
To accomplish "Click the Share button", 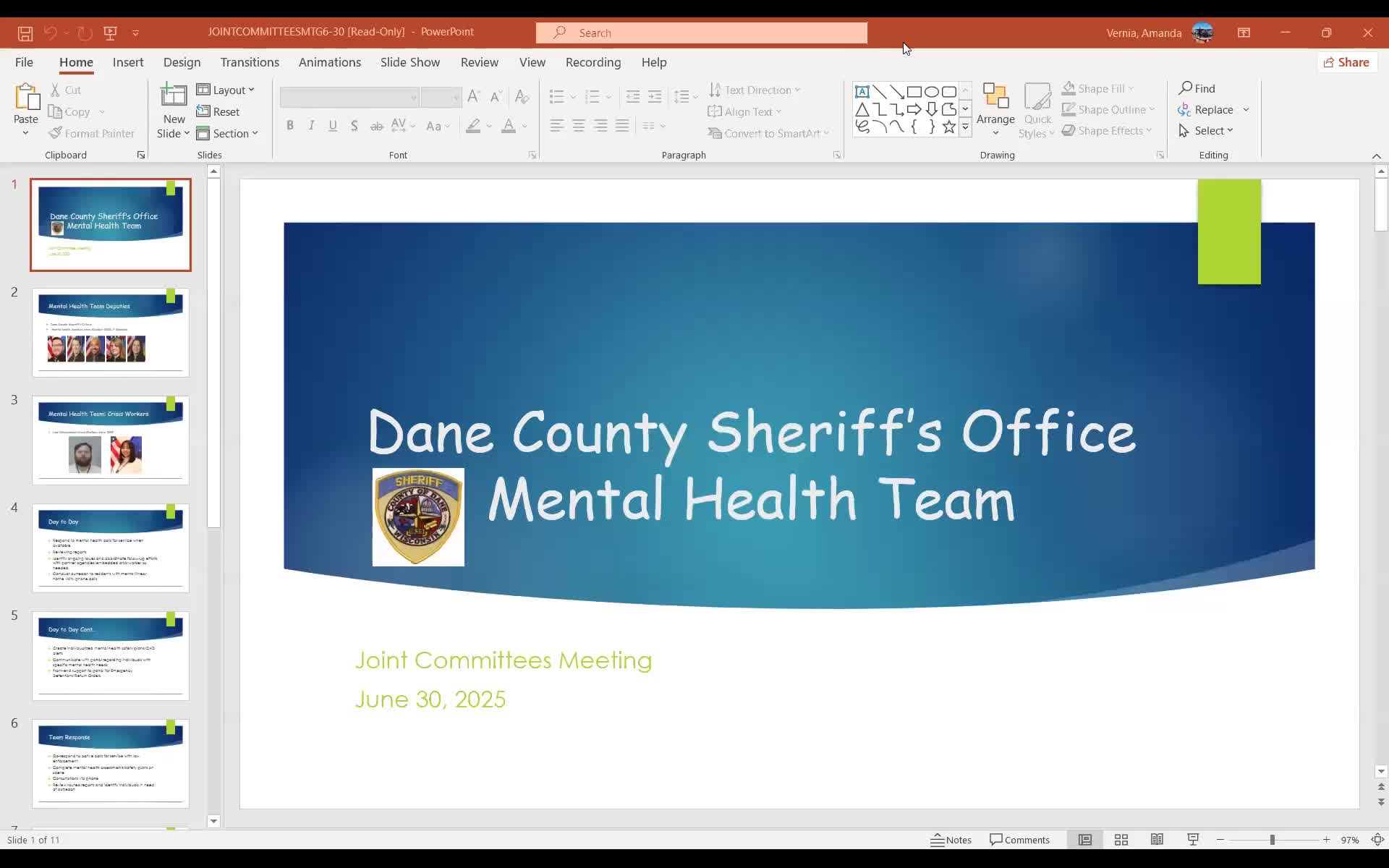I will (1347, 62).
